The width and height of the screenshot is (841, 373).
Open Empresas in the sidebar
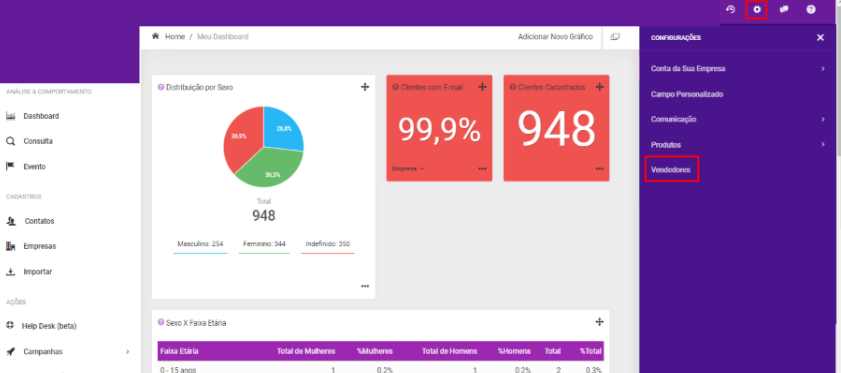click(40, 246)
